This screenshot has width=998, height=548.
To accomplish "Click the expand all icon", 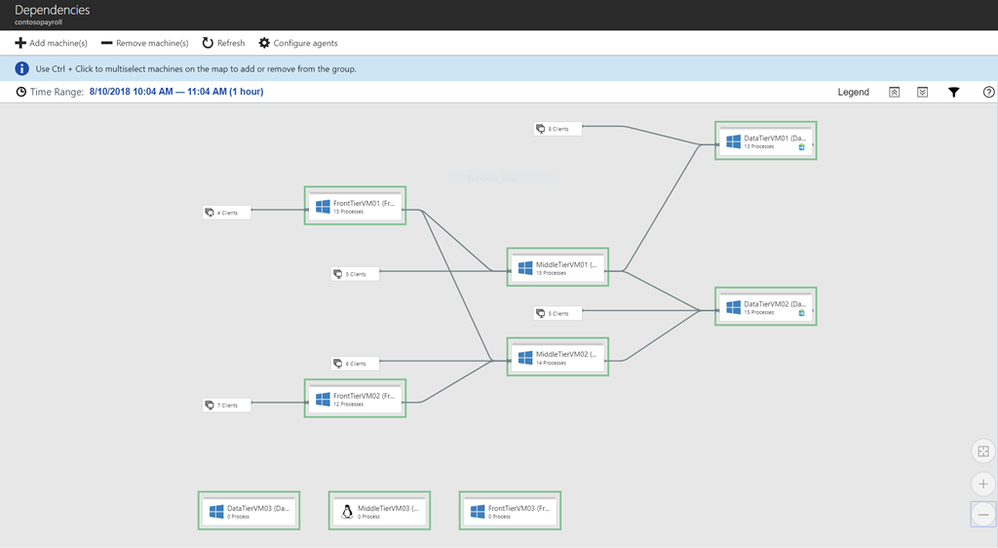I will tap(922, 92).
